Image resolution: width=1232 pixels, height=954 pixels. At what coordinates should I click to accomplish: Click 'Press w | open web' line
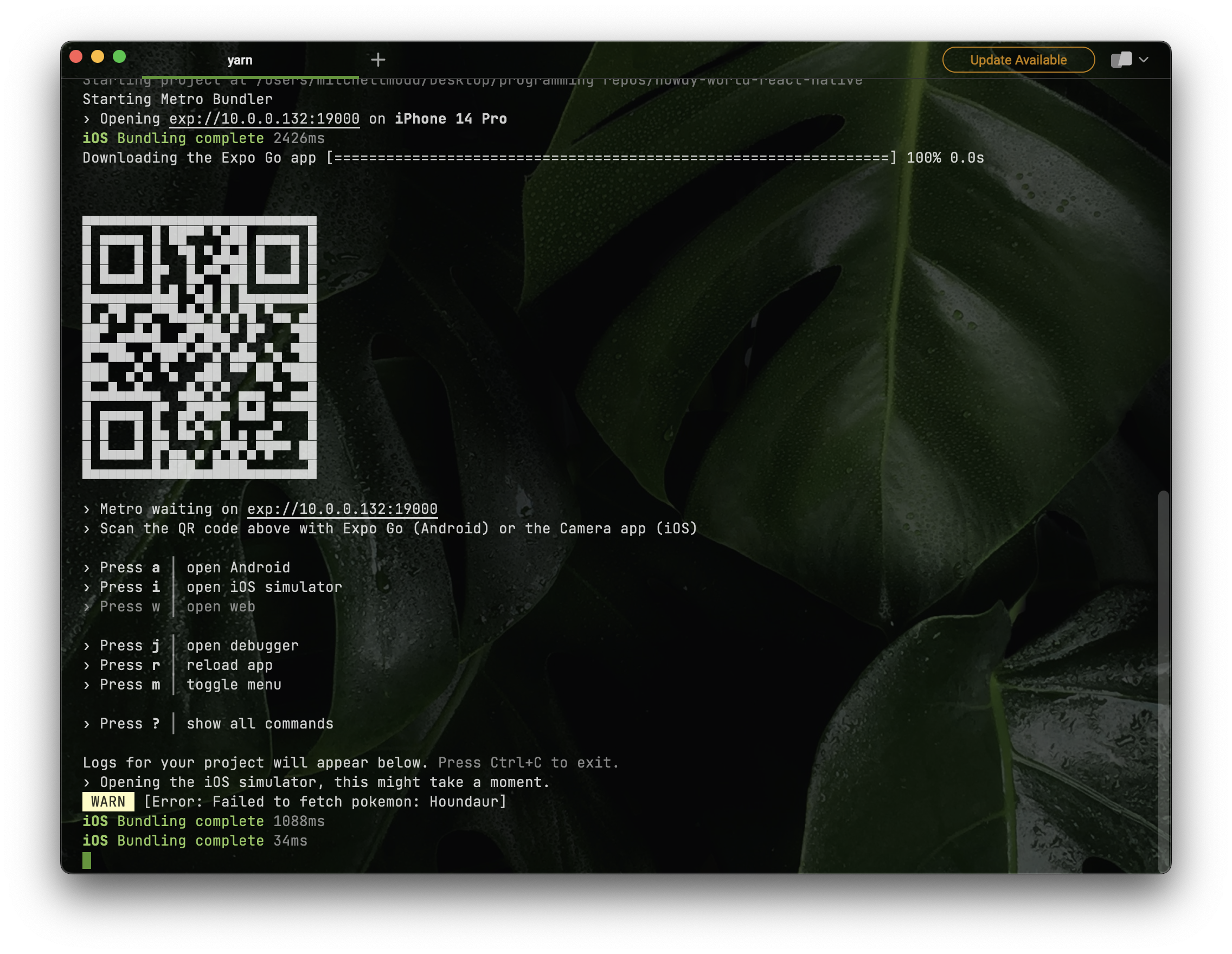[169, 607]
